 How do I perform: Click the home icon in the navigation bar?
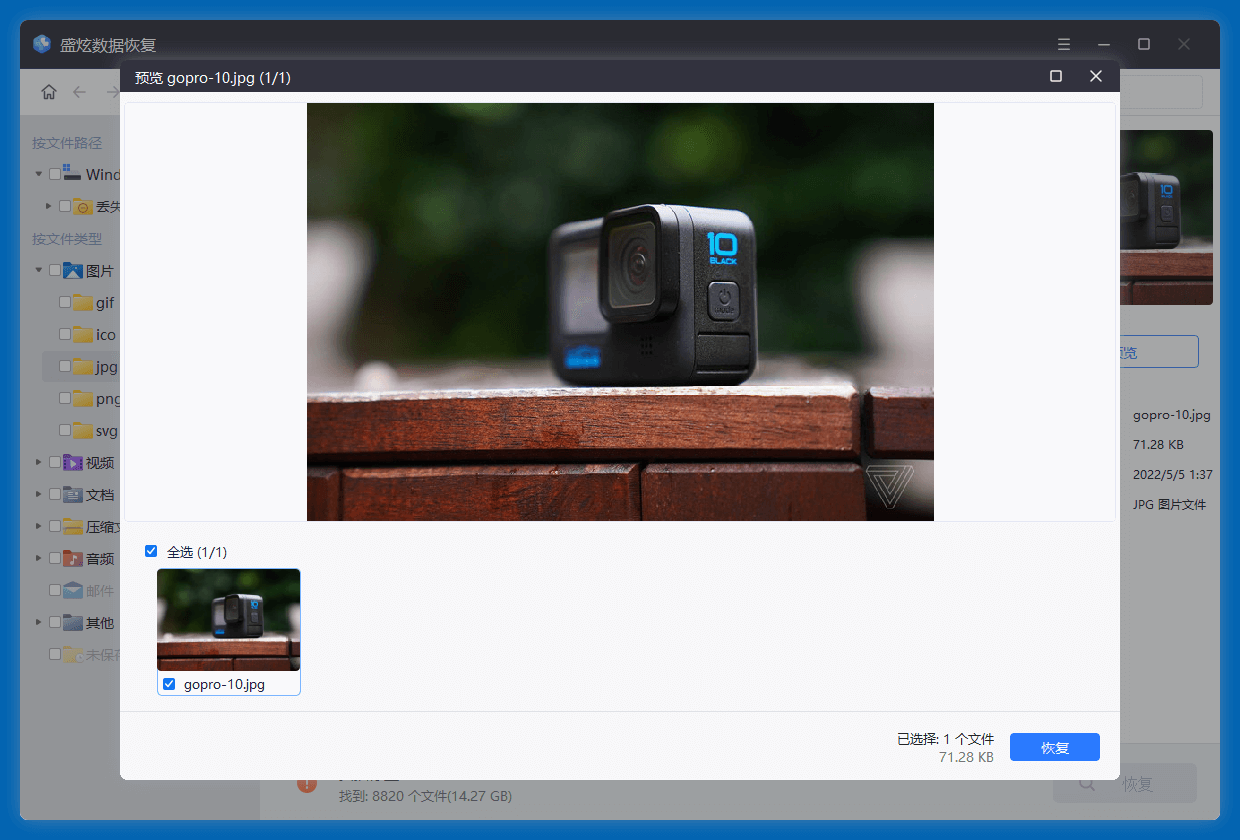[x=49, y=92]
